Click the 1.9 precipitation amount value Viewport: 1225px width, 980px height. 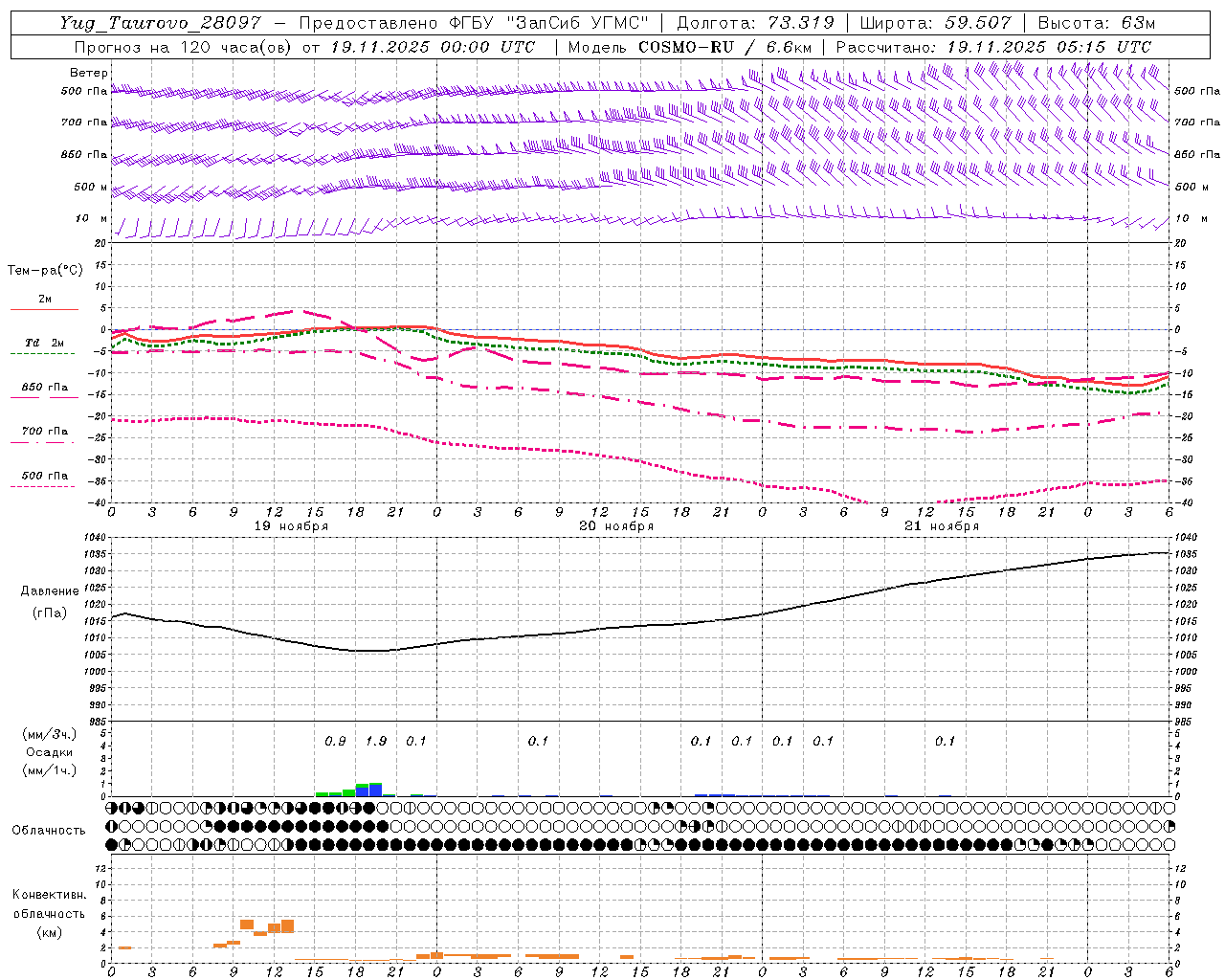point(376,741)
